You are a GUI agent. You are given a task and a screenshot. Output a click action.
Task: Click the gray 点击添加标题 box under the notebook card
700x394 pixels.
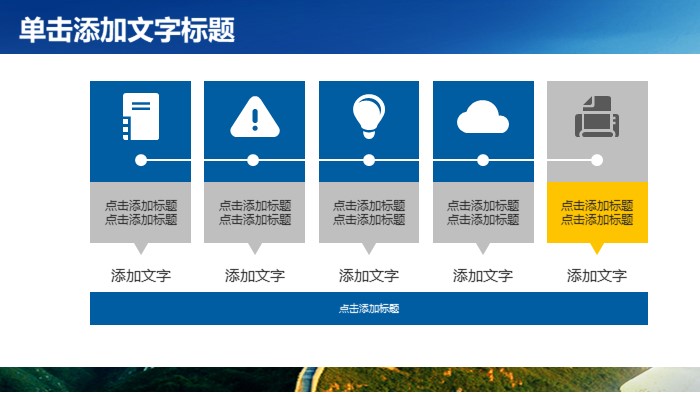(141, 212)
